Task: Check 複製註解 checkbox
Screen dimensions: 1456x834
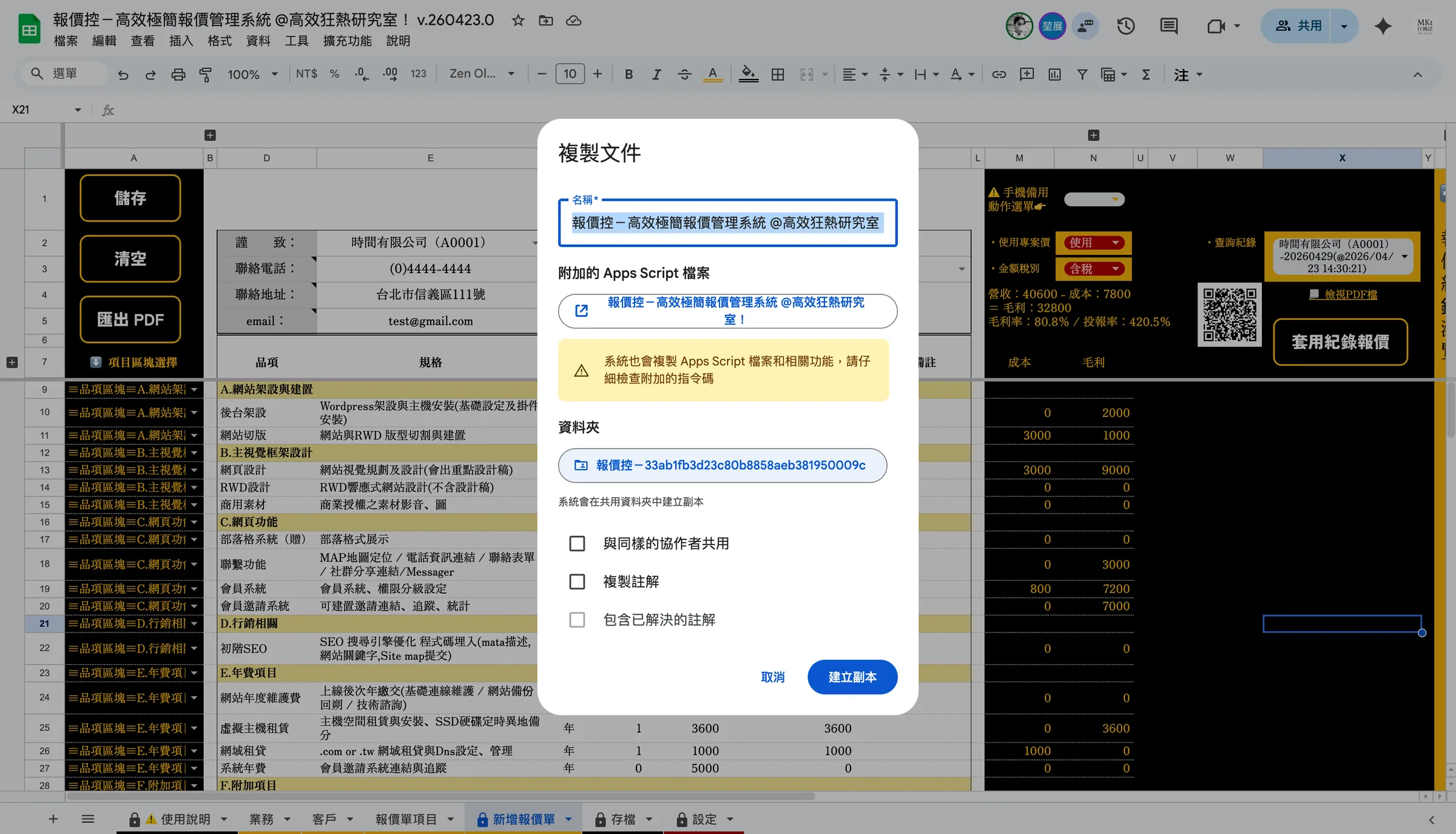Action: 577,581
